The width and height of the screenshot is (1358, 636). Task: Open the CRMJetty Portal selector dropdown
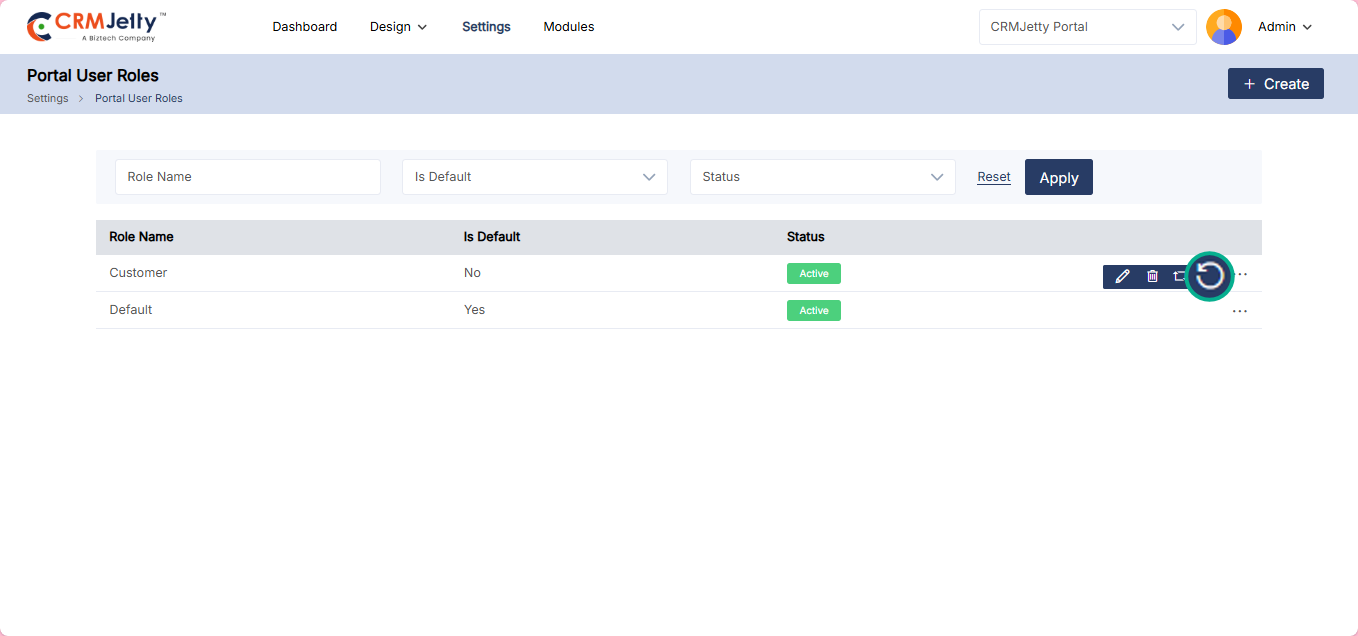[x=1087, y=27]
